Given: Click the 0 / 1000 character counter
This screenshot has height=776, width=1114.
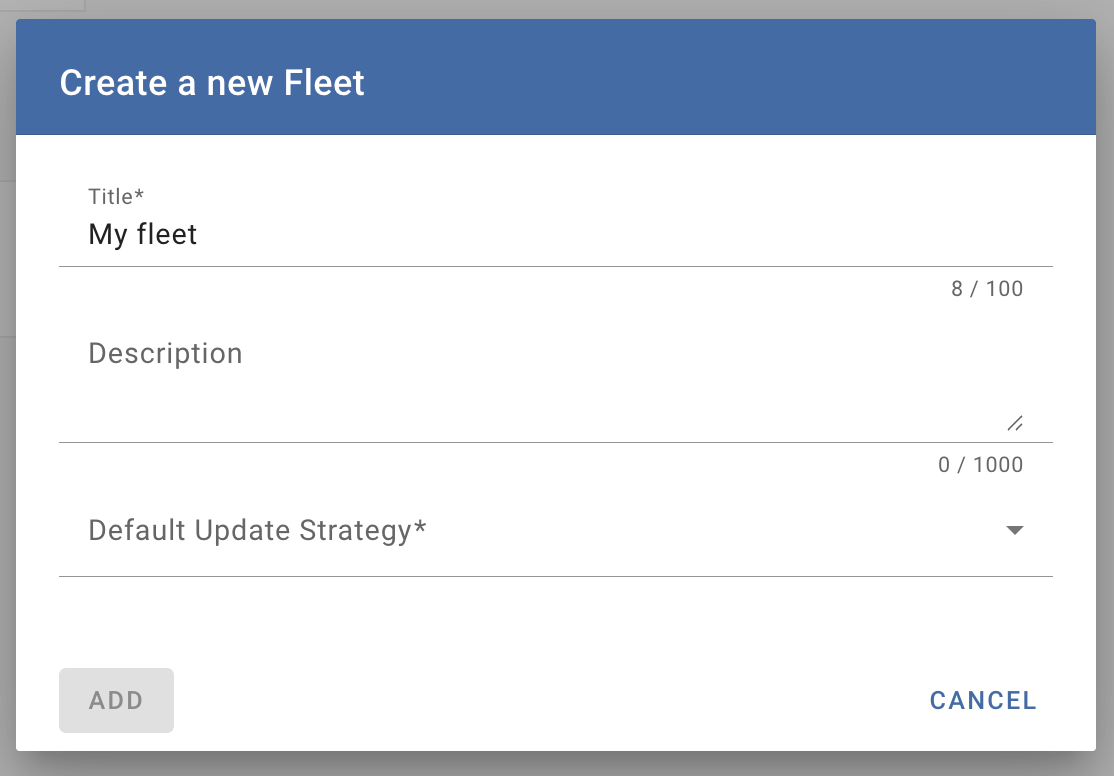Looking at the screenshot, I should 980,464.
